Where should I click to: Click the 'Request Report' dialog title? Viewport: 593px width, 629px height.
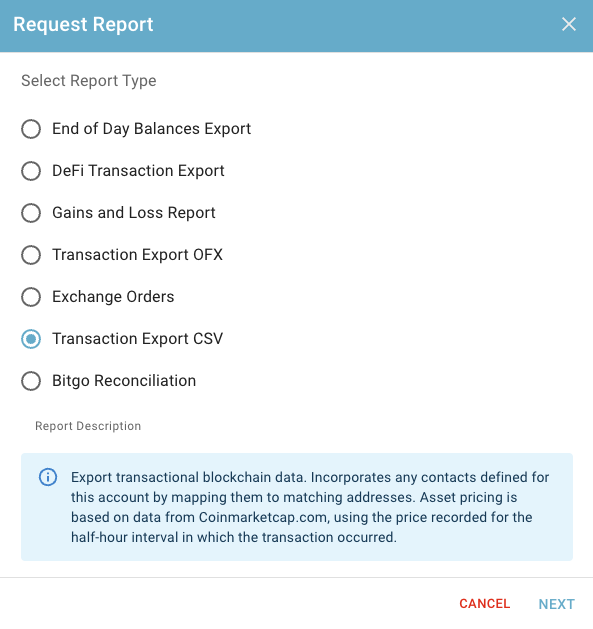pos(83,24)
